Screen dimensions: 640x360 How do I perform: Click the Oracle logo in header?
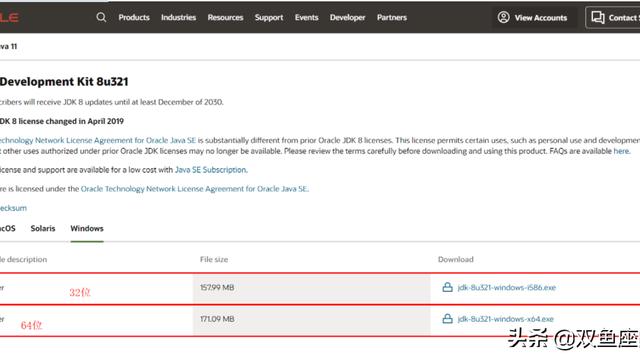point(9,17)
